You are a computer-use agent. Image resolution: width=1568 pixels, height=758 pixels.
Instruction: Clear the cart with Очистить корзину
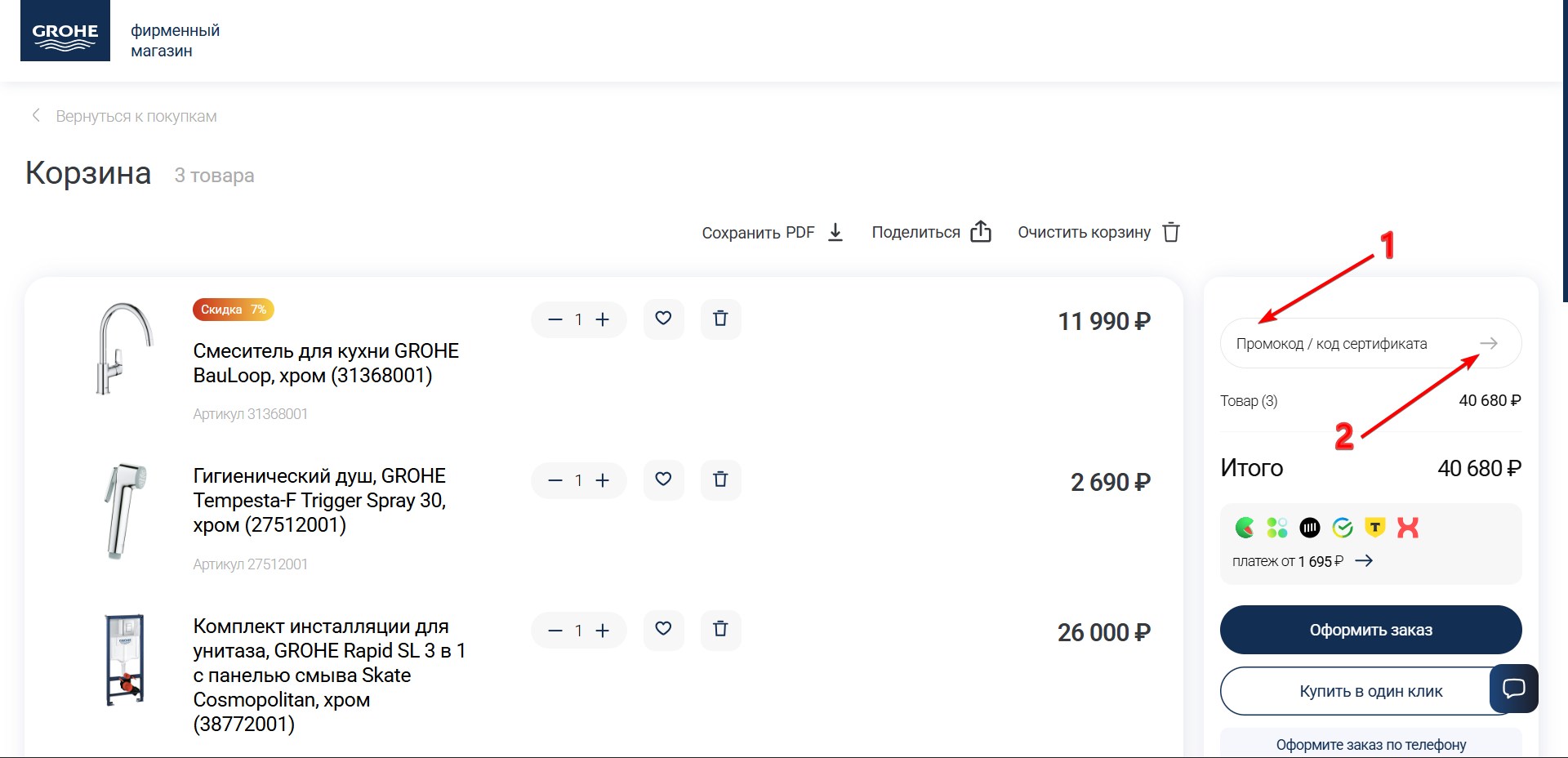(x=1099, y=233)
